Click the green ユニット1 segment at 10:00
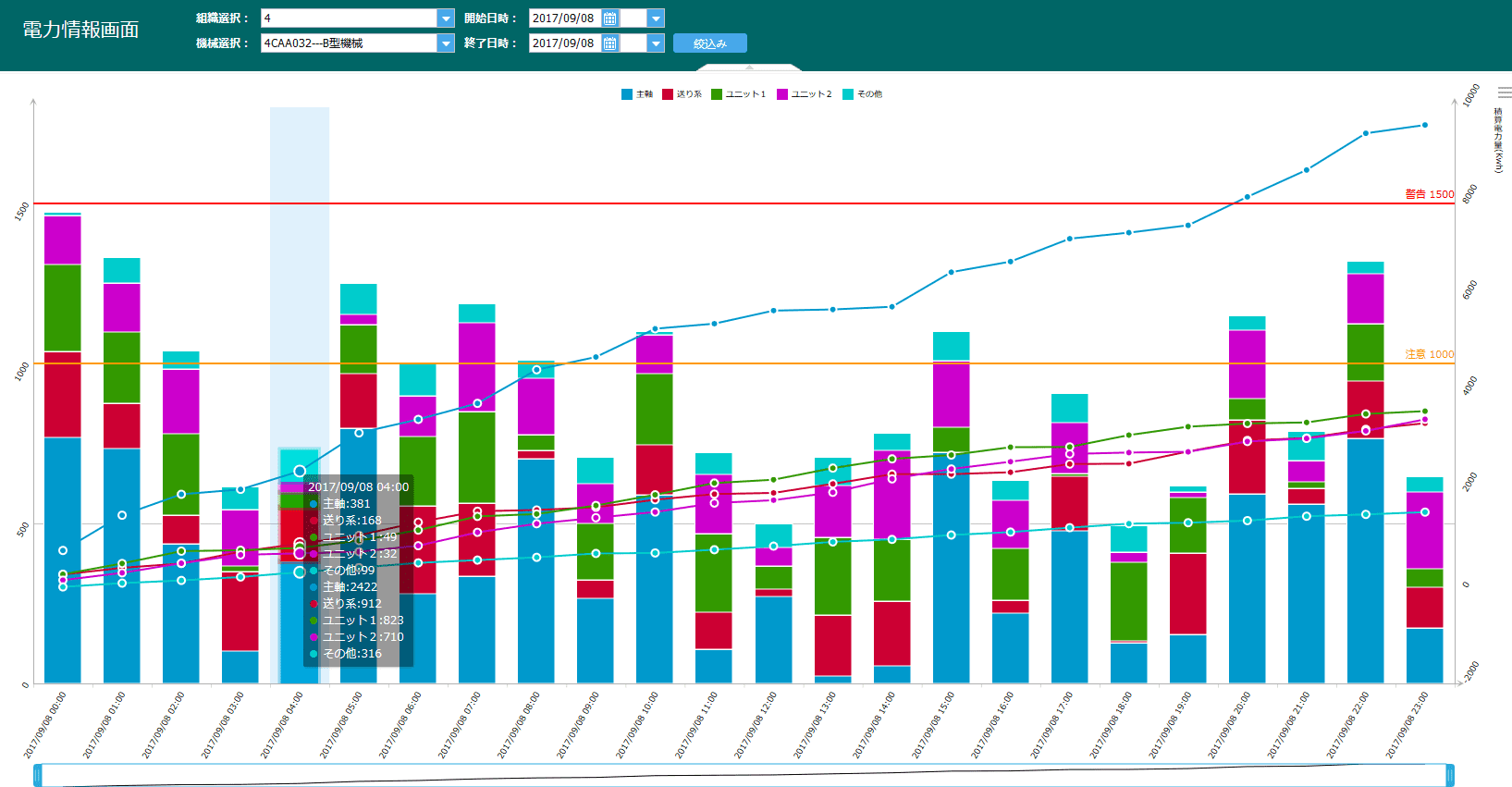 pos(655,410)
